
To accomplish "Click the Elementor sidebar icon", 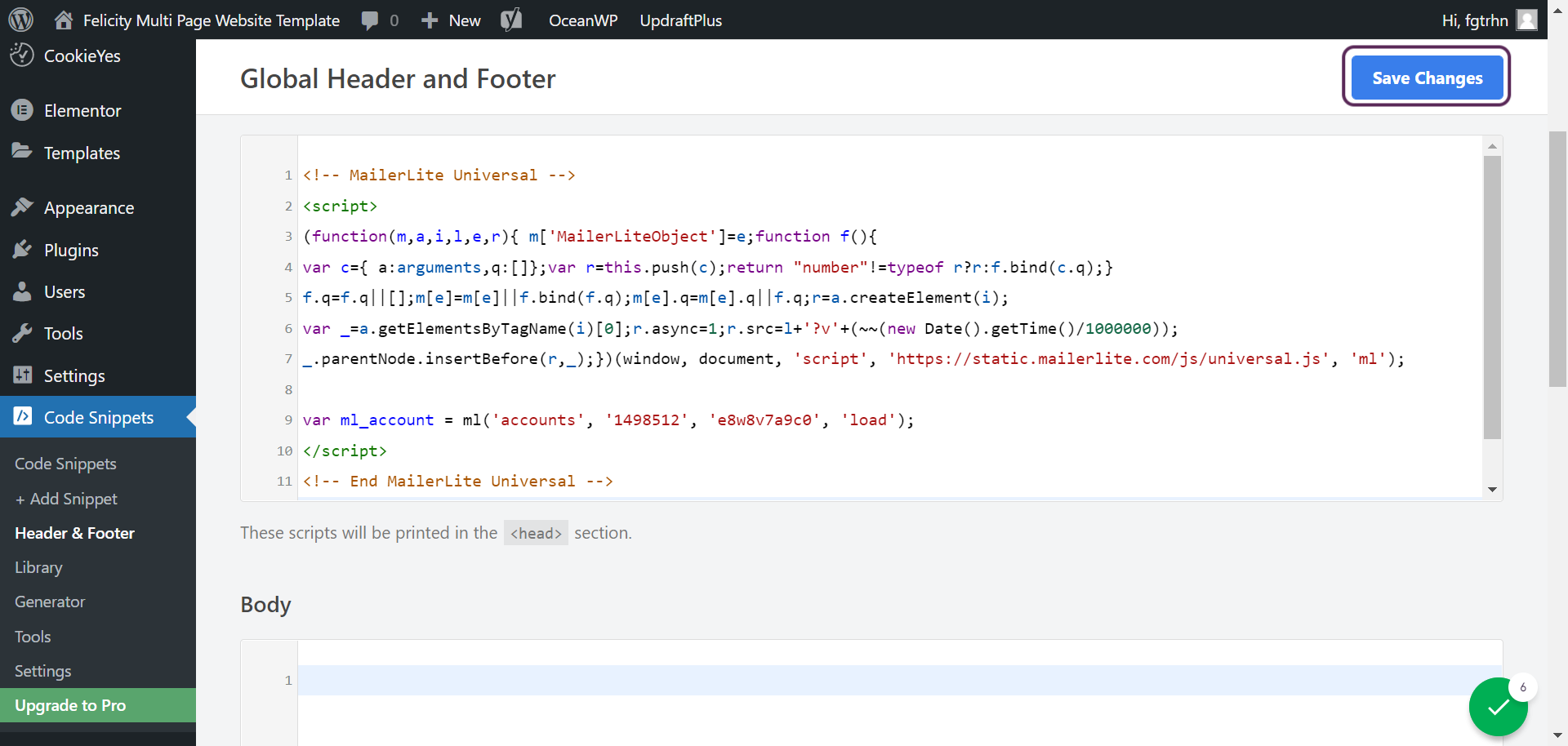I will (x=22, y=110).
